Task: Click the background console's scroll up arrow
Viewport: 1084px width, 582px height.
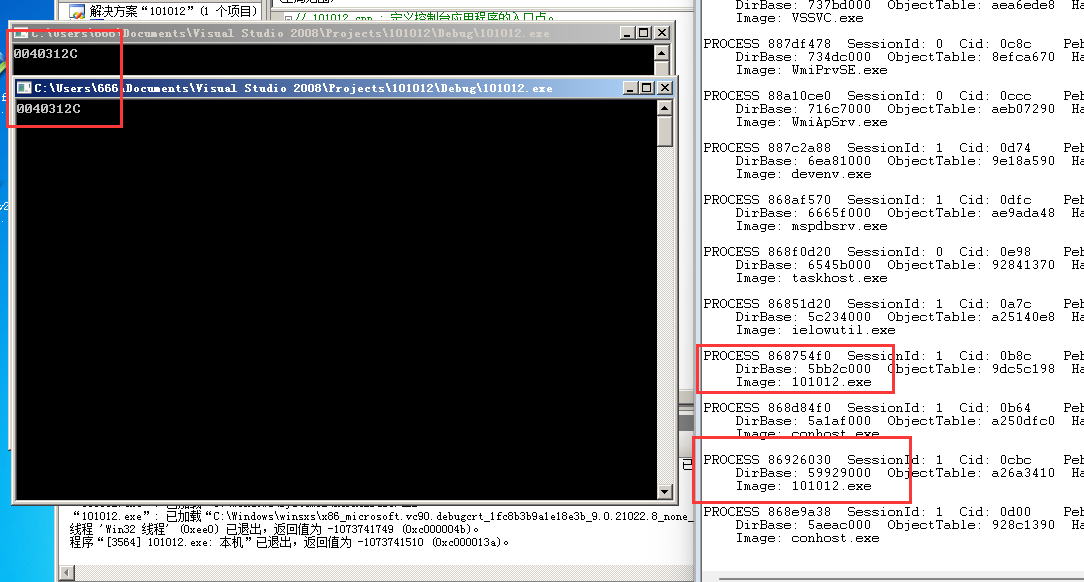Action: (x=662, y=53)
